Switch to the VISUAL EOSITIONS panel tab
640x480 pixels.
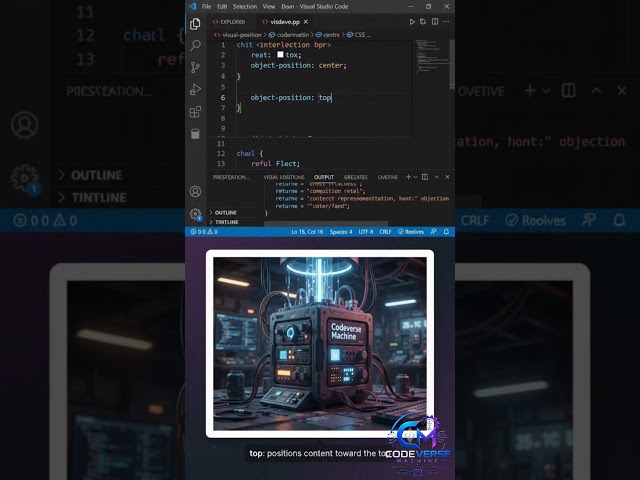[x=284, y=177]
